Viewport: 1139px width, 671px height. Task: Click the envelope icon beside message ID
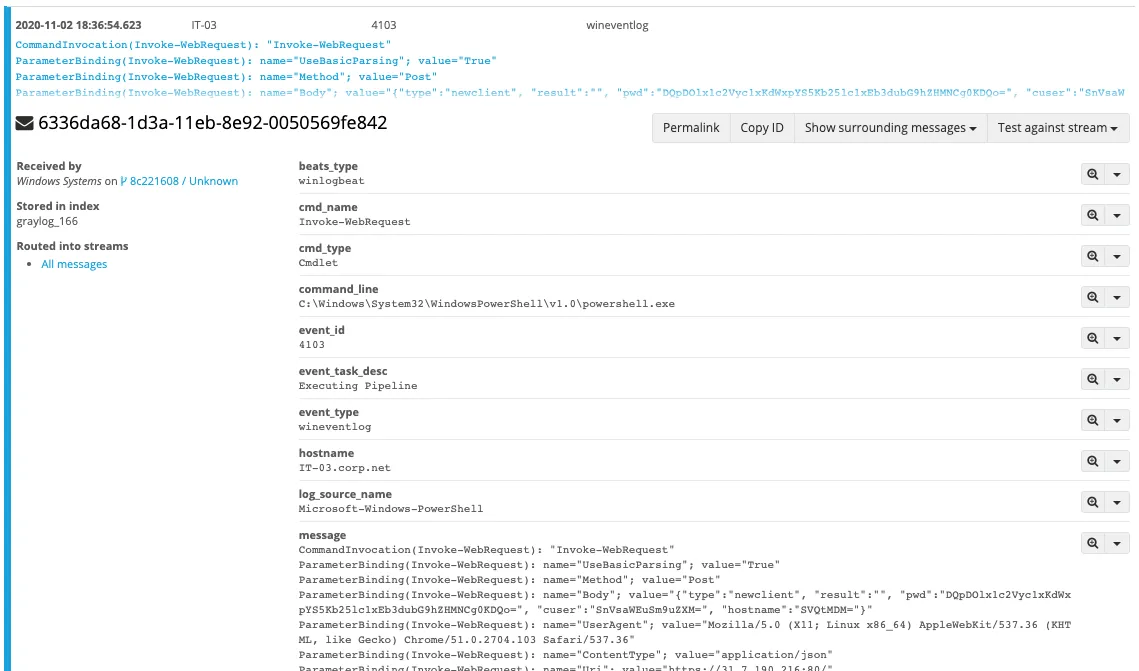(x=25, y=123)
